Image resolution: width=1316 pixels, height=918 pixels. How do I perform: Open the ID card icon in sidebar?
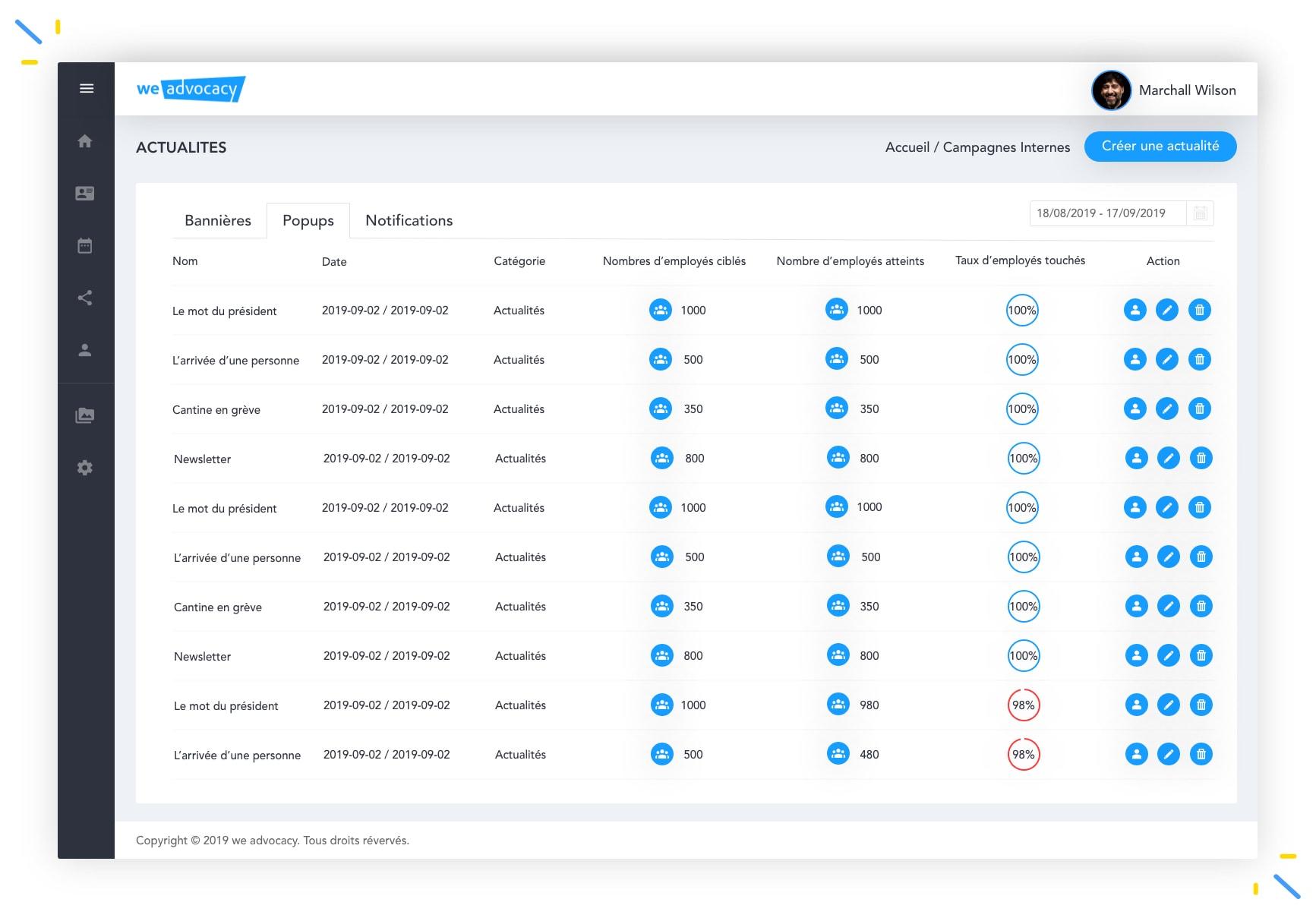click(x=85, y=193)
